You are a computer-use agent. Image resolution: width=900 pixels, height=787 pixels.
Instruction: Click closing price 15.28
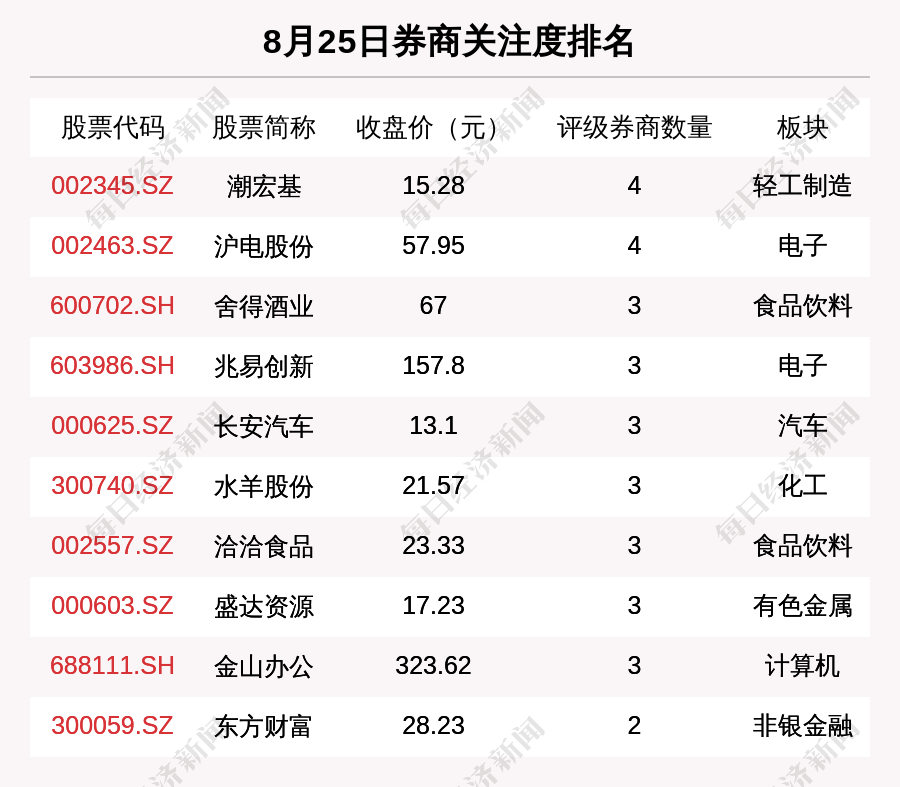pos(433,185)
